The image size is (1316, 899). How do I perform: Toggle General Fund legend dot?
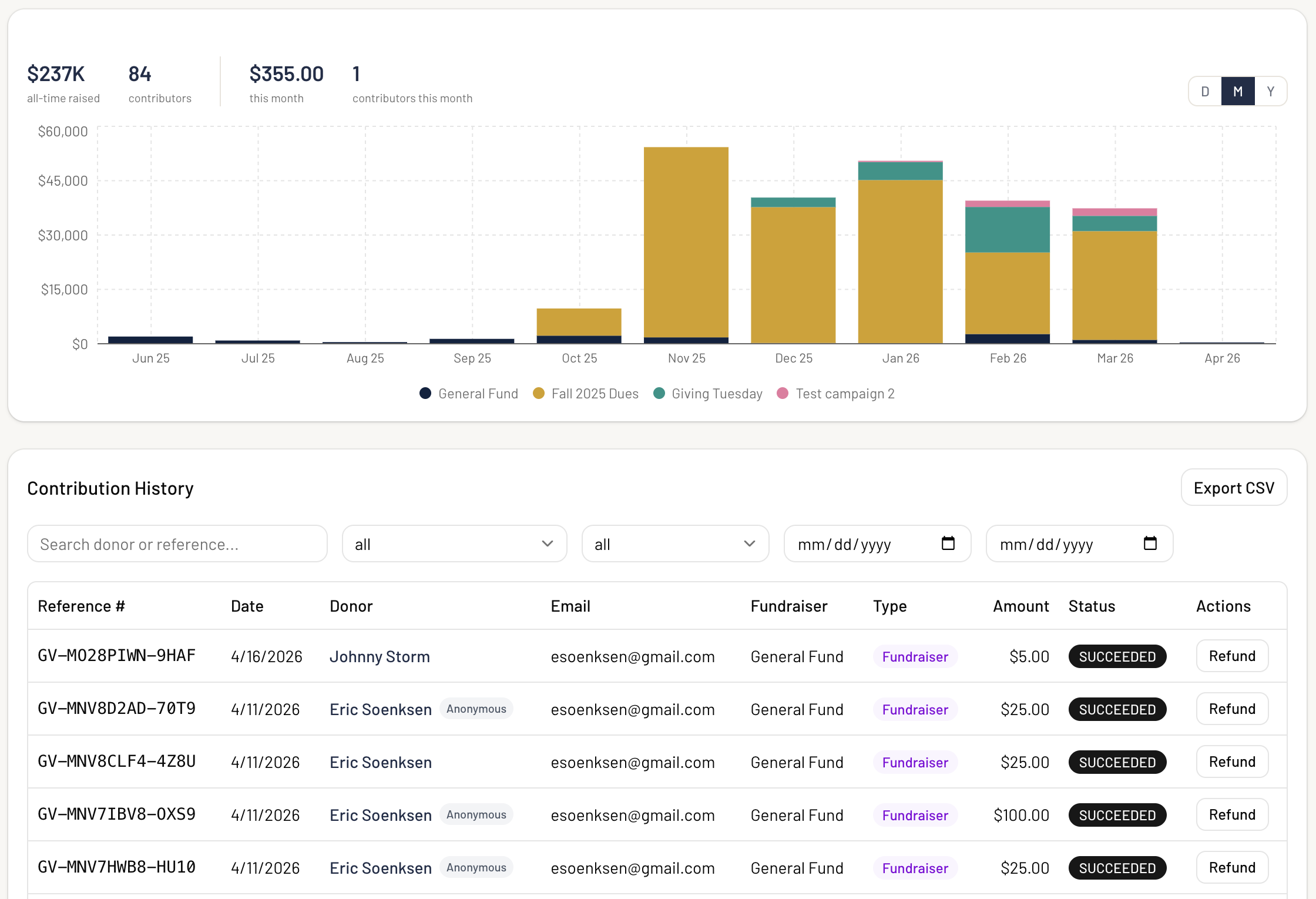pos(425,394)
